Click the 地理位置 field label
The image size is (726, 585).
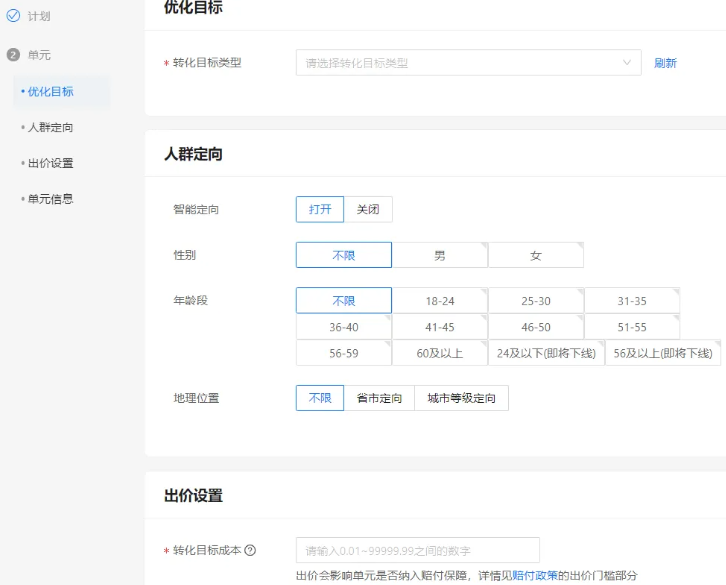tap(196, 398)
